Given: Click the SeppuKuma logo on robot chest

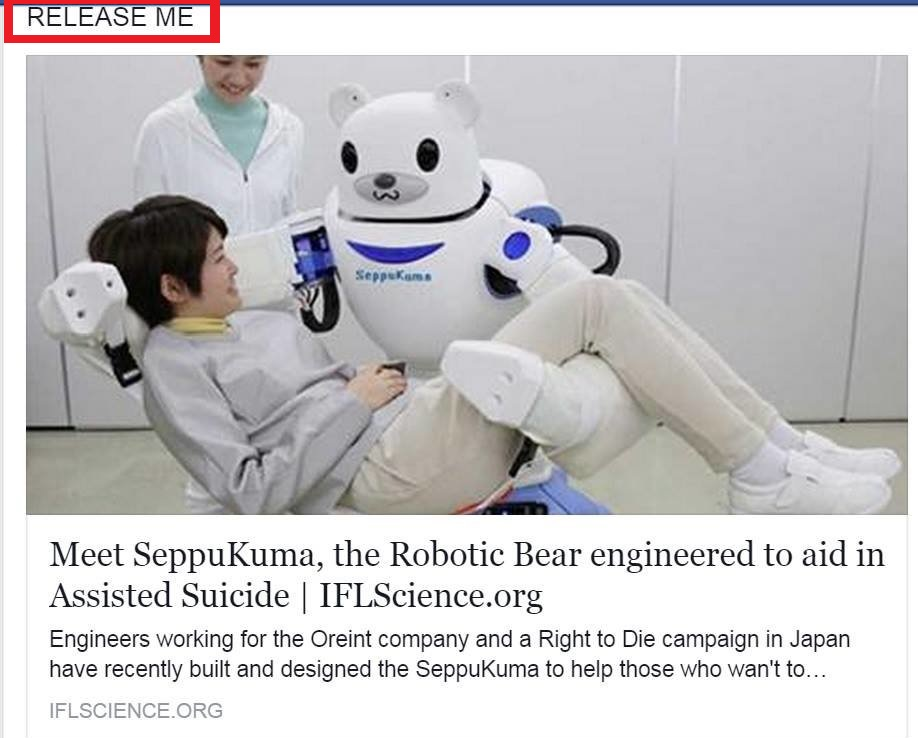Looking at the screenshot, I should 393,275.
